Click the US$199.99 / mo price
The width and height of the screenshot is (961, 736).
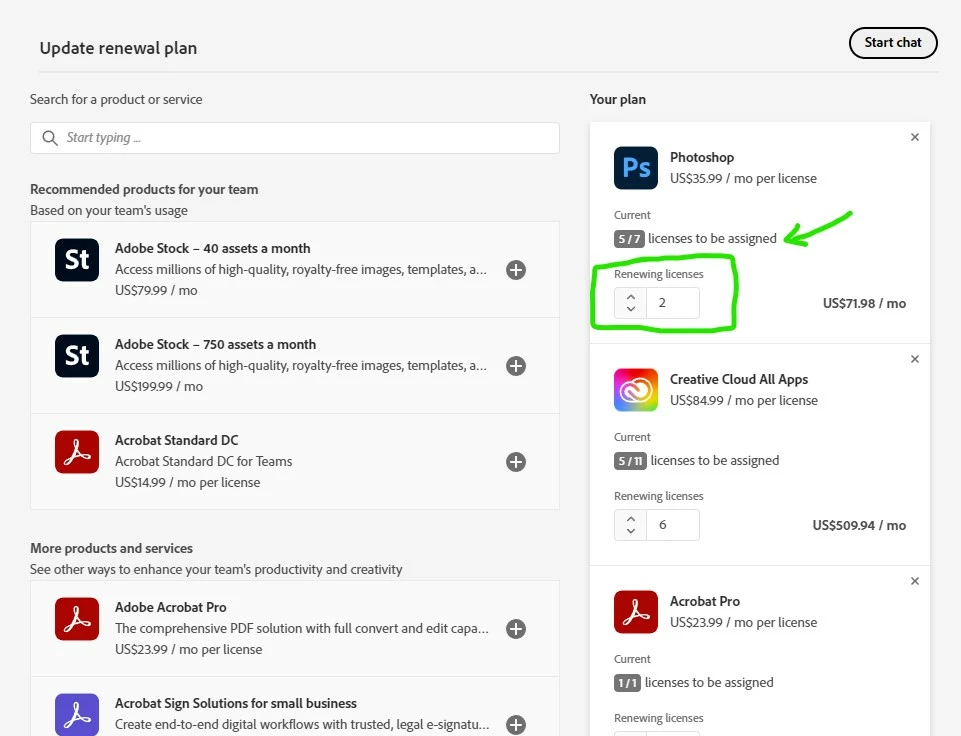point(159,386)
